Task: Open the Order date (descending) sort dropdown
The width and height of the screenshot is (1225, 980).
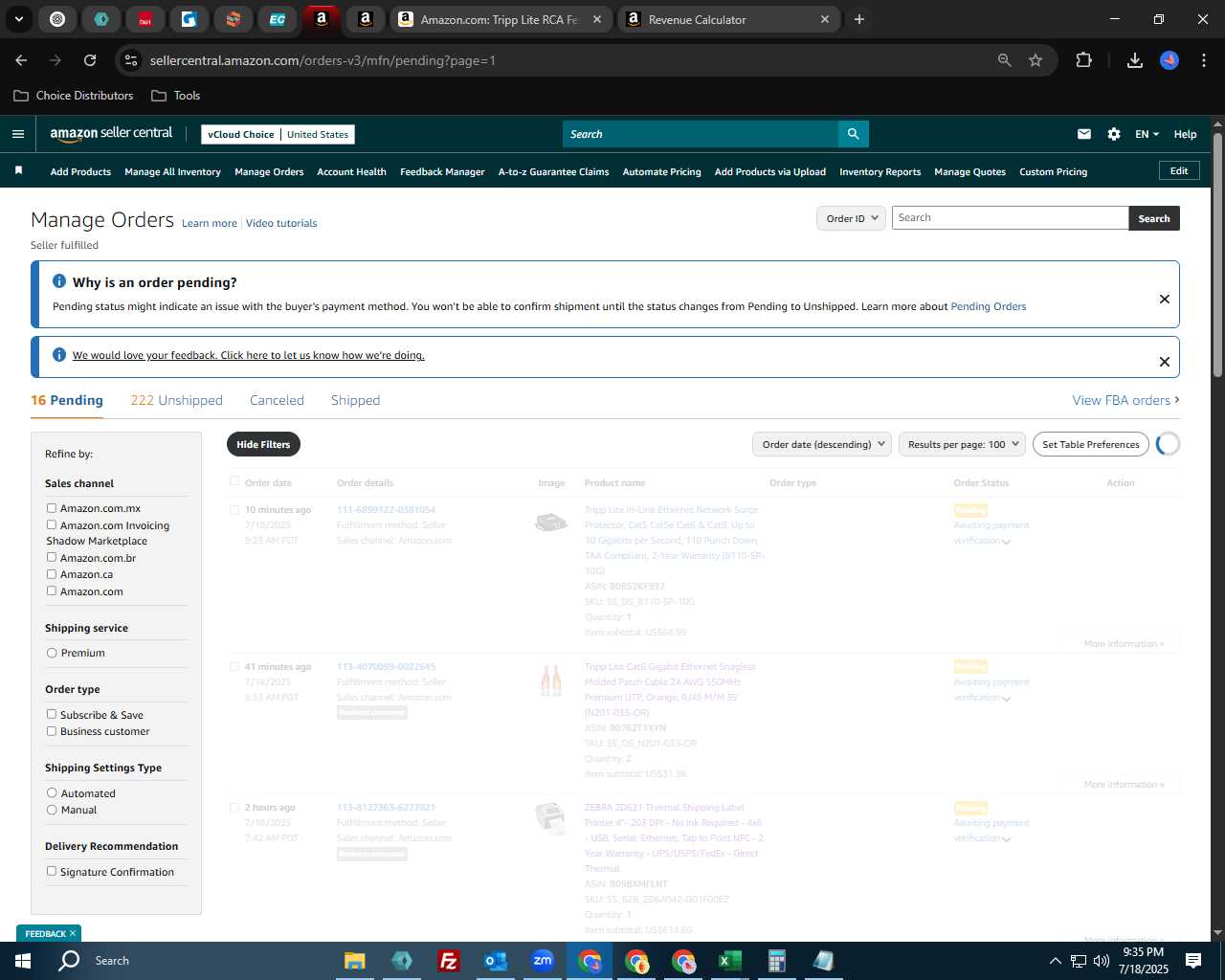Action: click(x=822, y=444)
